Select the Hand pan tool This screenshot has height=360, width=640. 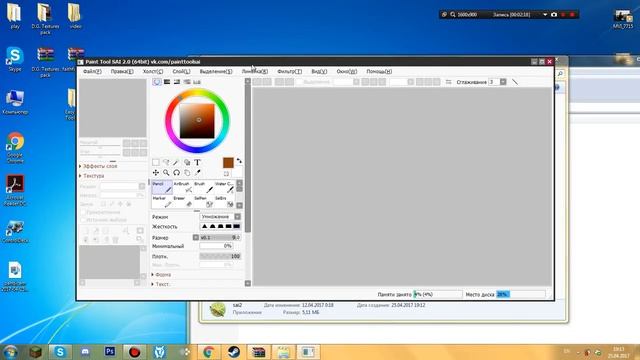click(187, 173)
